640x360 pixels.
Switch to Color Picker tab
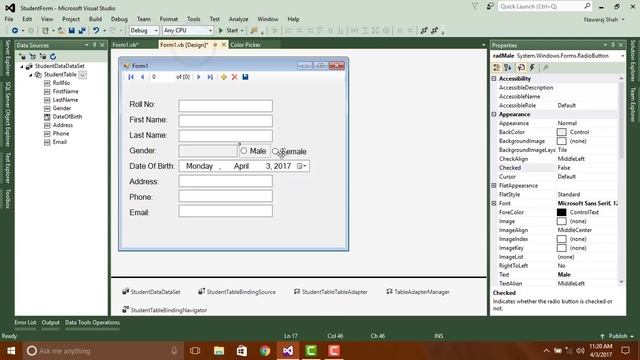245,45
